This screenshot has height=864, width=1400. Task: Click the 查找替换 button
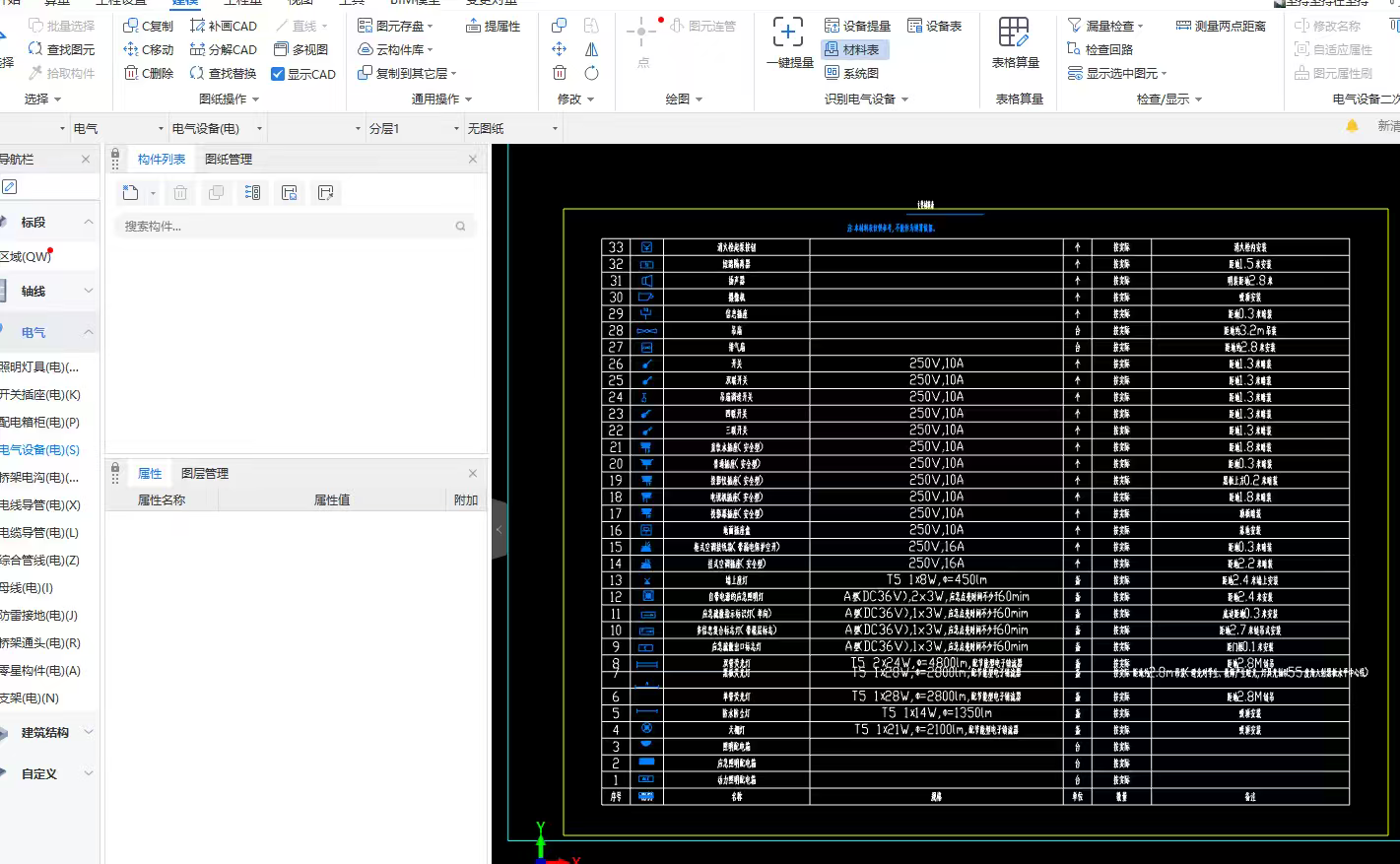pyautogui.click(x=223, y=73)
